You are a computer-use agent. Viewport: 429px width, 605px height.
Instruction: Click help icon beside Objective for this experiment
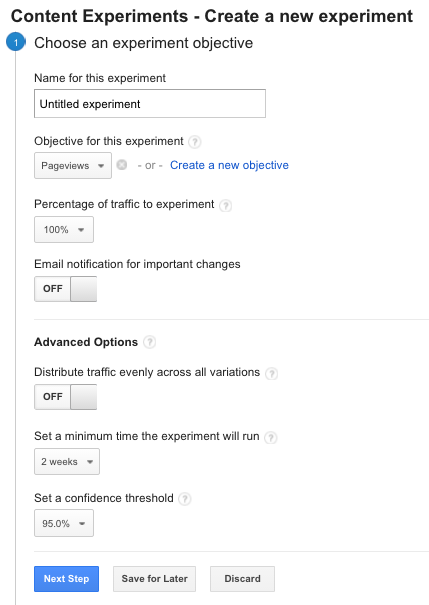click(195, 142)
